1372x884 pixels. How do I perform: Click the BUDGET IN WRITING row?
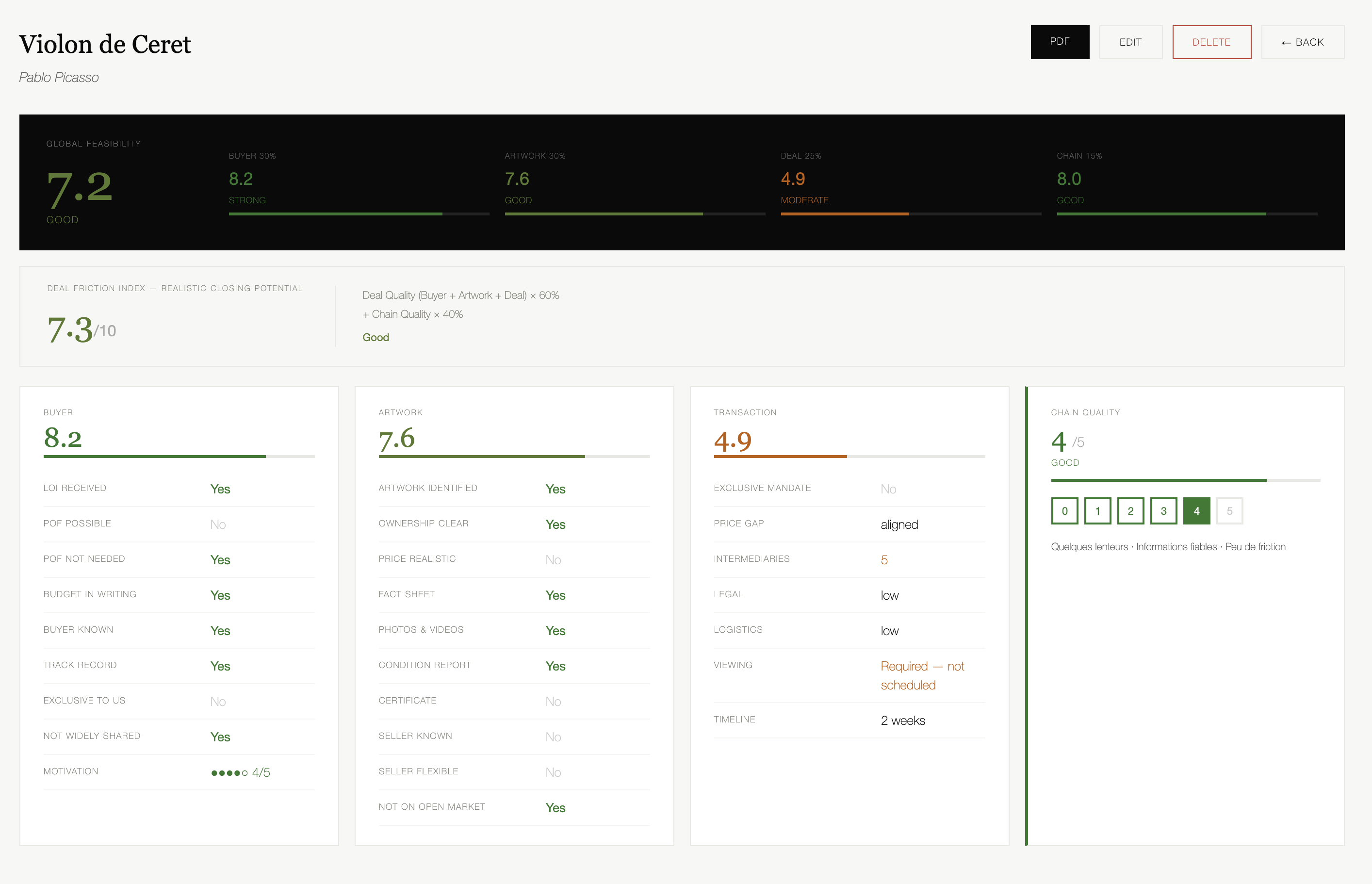pyautogui.click(x=179, y=595)
